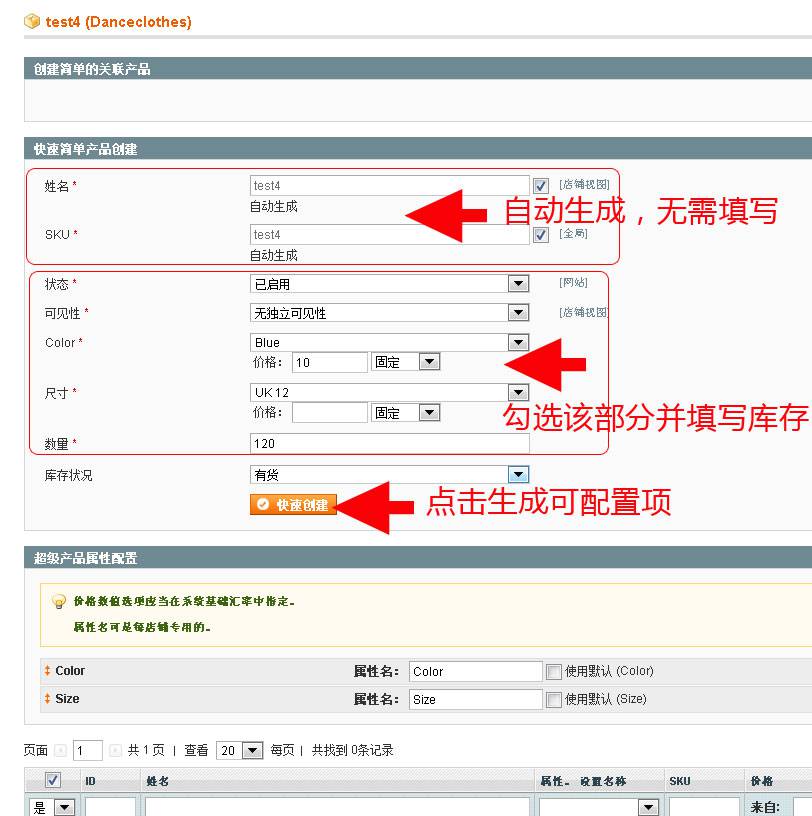Screen dimensions: 812x816
Task: Open the 尺寸 dropdown showing UK 12
Action: pos(518,392)
